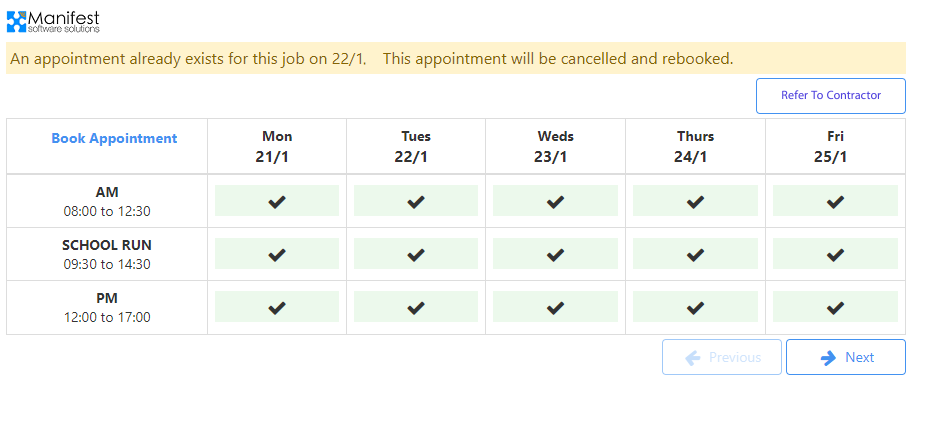Choose the Wednesday 23/1 School Run checkmark
The width and height of the screenshot is (927, 446).
[556, 254]
